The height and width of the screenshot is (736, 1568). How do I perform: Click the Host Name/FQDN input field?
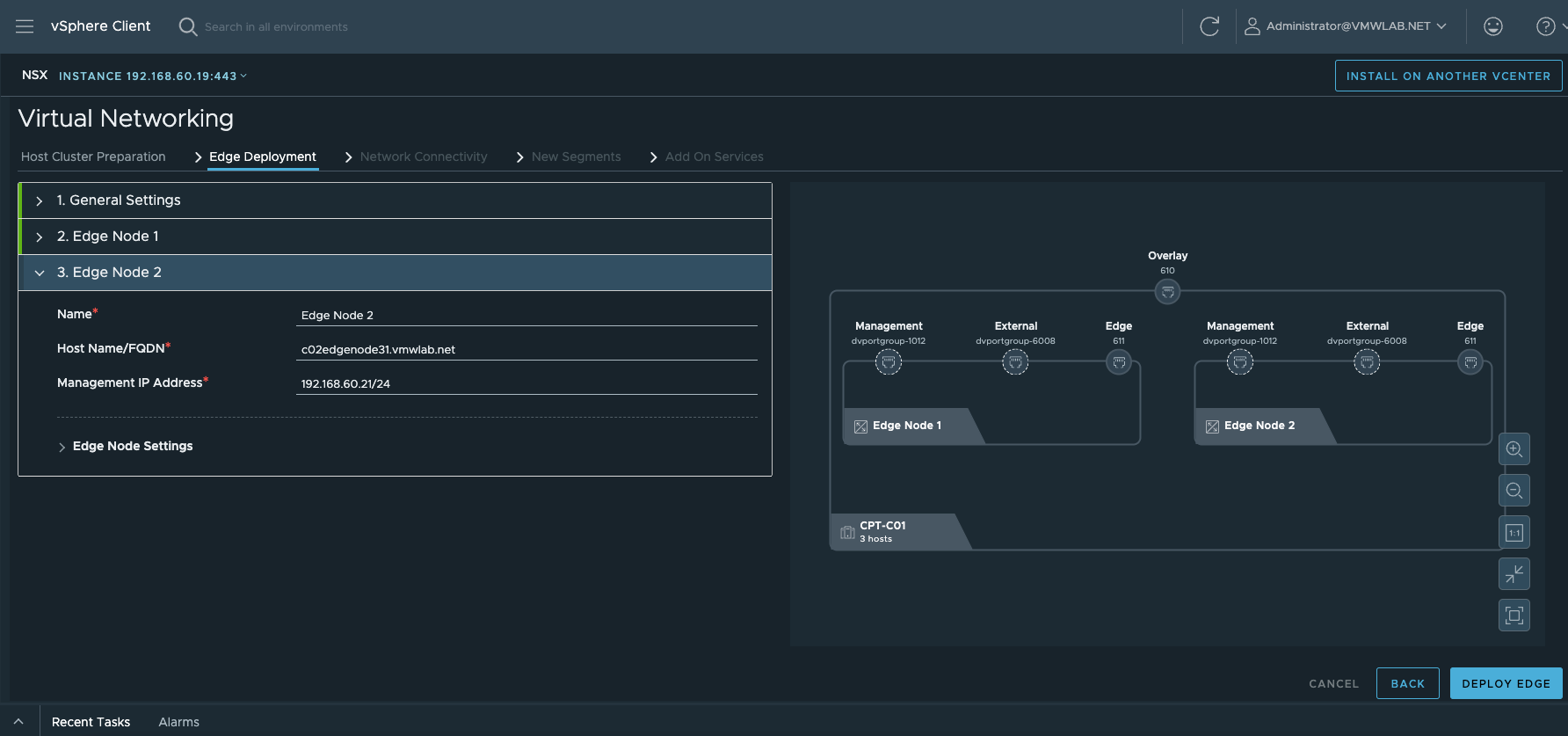tap(526, 349)
